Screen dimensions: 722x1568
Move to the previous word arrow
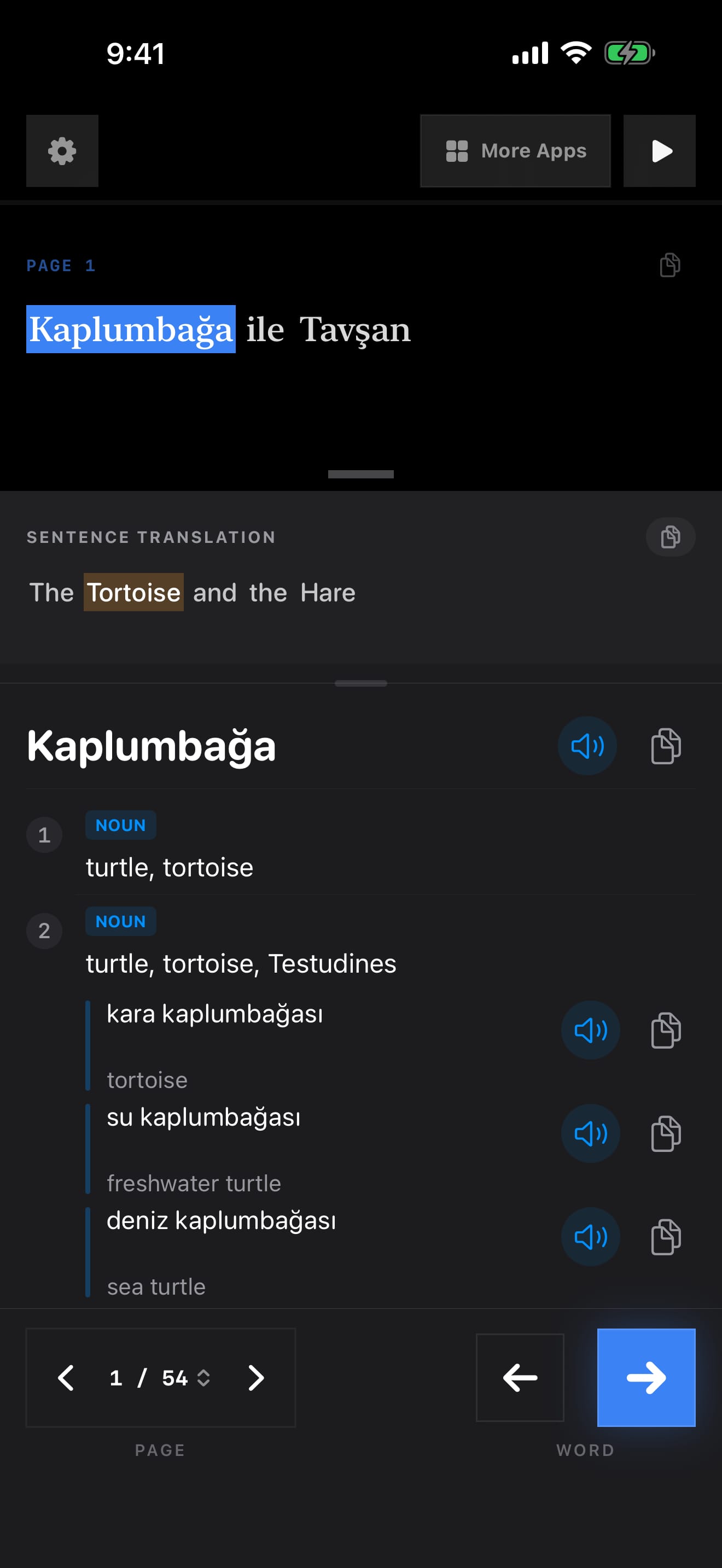[519, 1377]
